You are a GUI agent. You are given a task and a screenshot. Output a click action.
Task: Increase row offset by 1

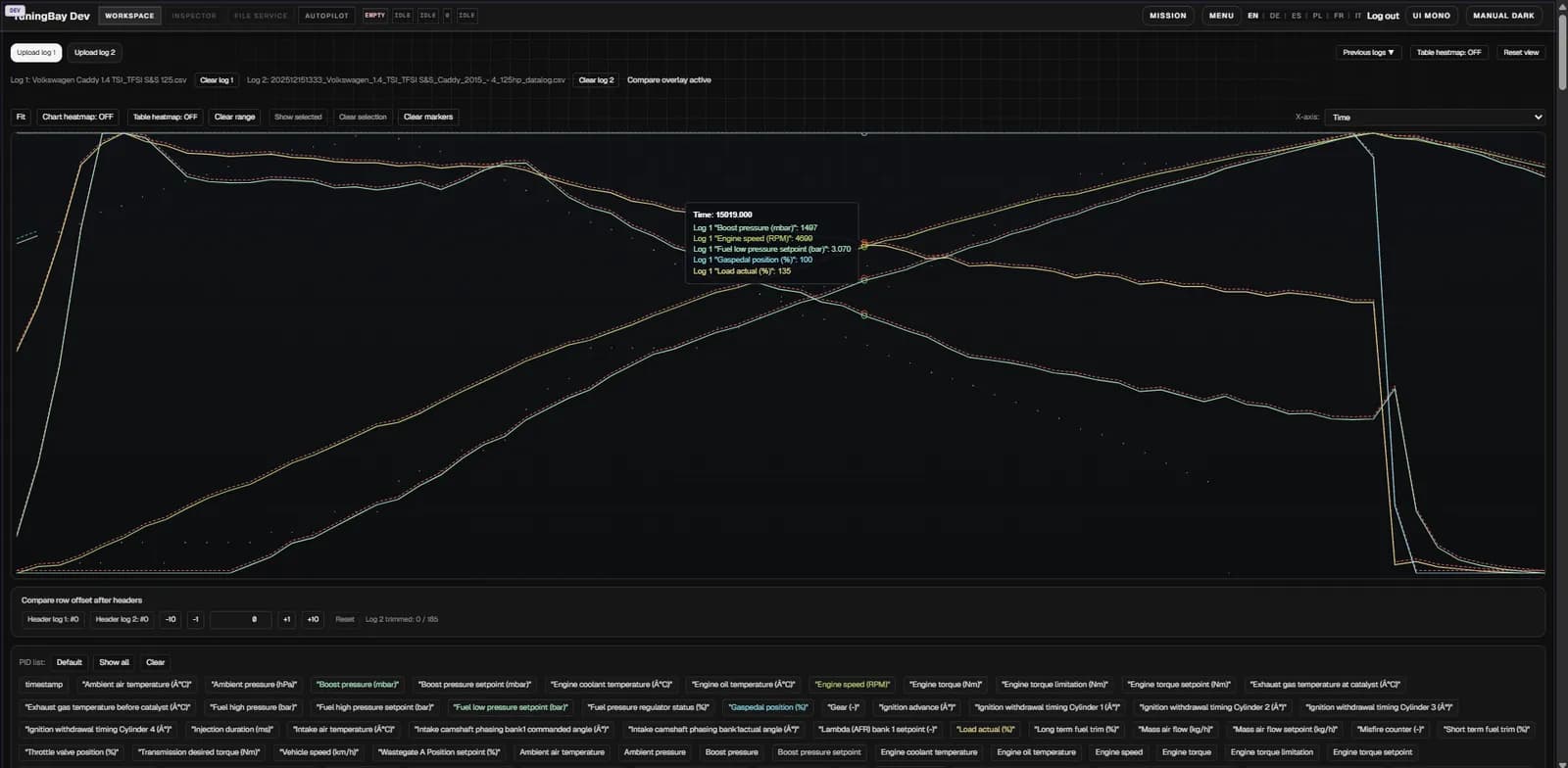tap(286, 619)
